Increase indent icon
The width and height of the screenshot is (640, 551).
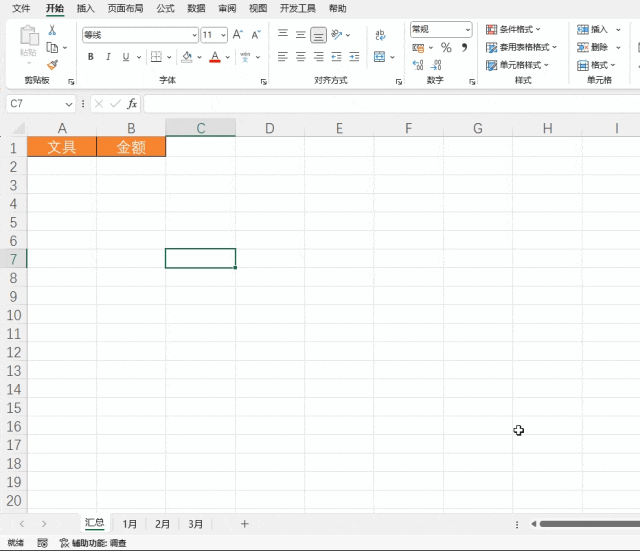click(x=354, y=57)
